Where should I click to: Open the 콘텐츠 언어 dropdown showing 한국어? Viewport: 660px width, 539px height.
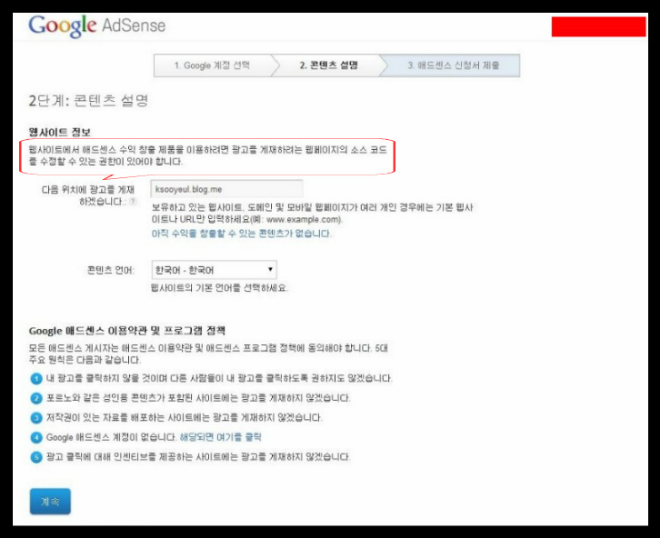214,270
